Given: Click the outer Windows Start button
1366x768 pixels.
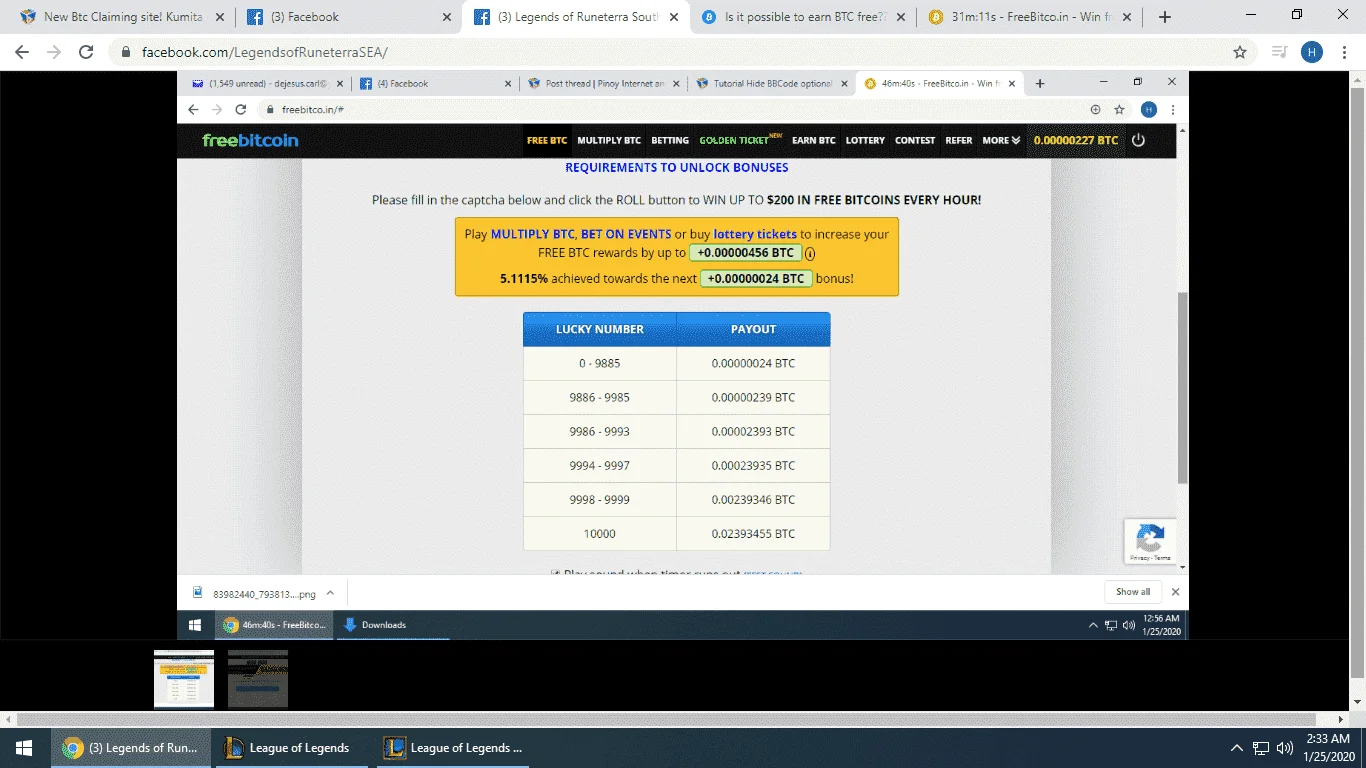Looking at the screenshot, I should 24,747.
